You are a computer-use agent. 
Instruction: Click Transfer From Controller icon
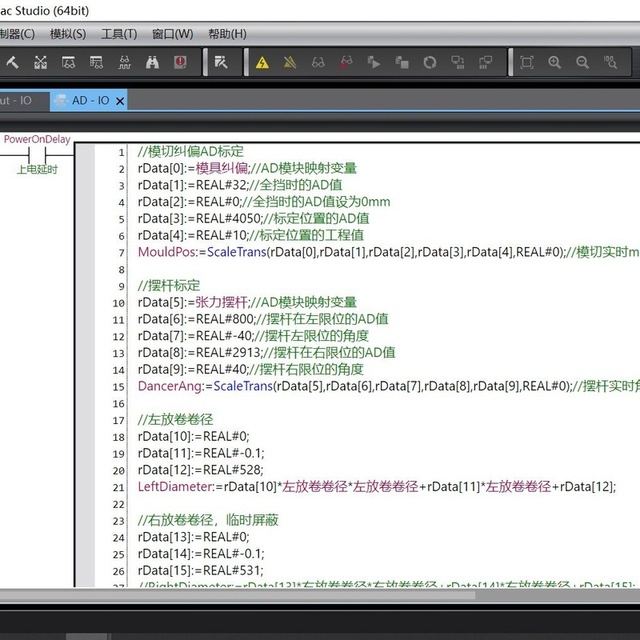click(x=485, y=62)
